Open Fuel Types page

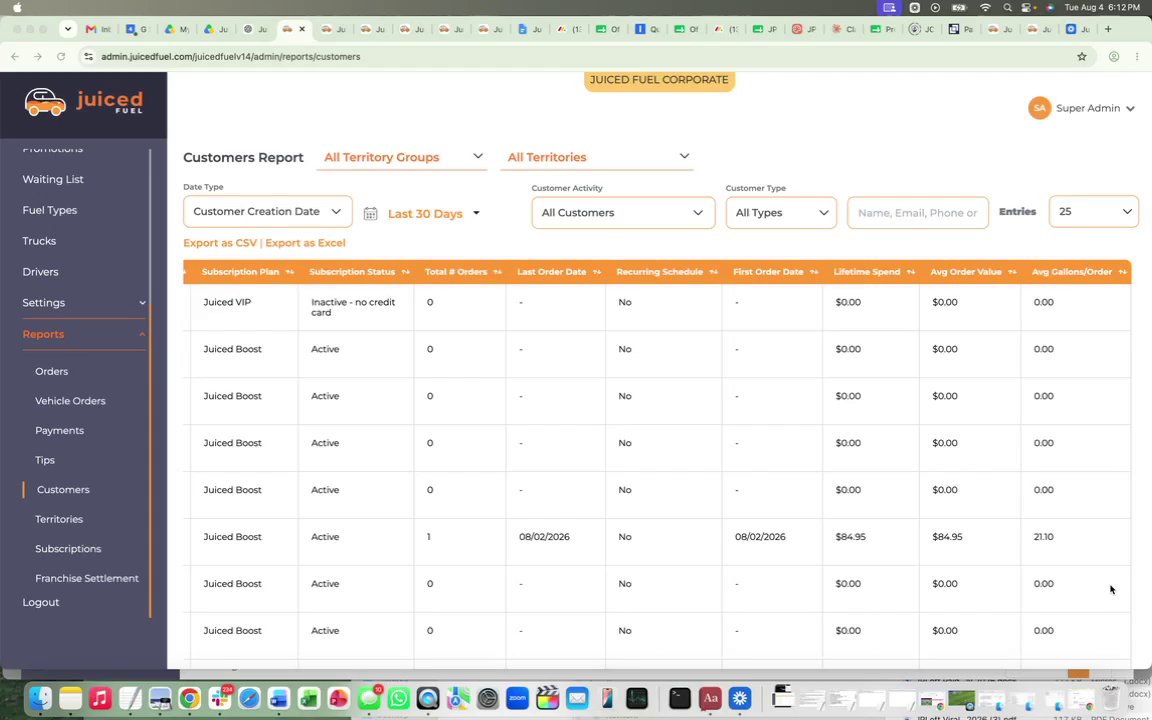click(x=49, y=210)
